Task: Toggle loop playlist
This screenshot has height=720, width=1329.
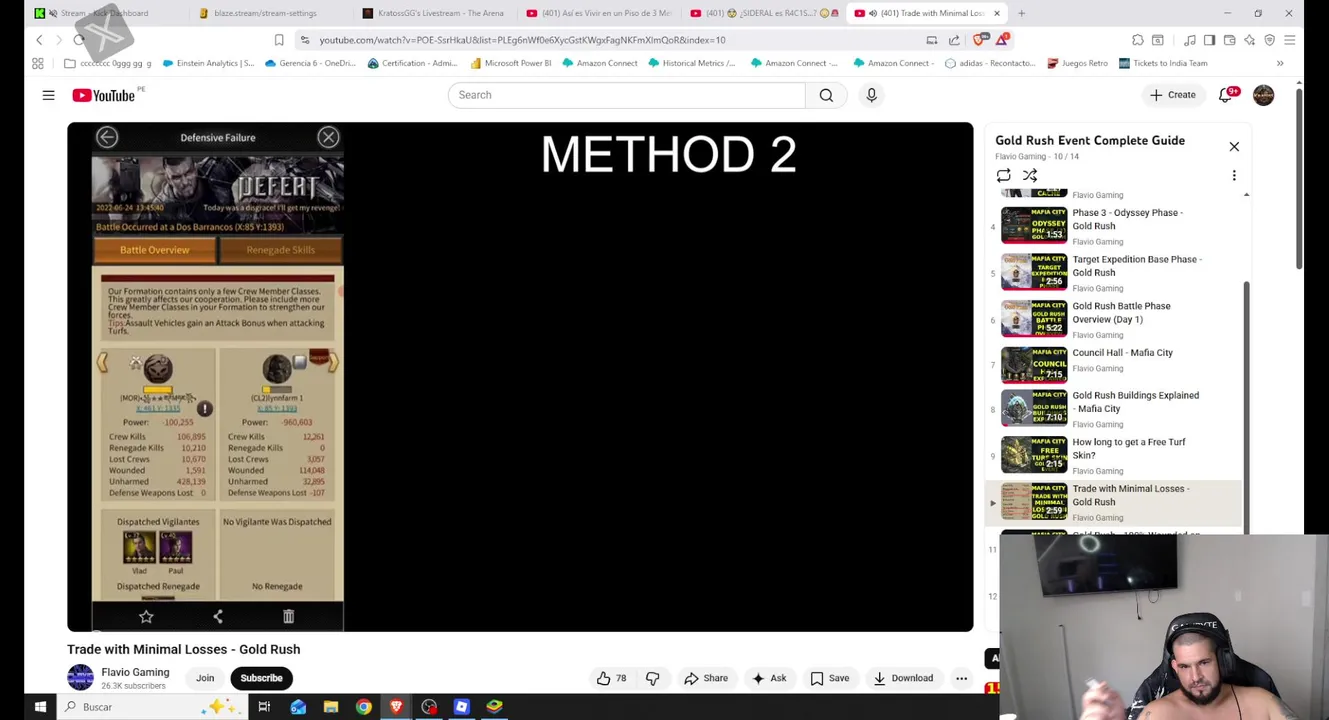Action: [x=1003, y=176]
